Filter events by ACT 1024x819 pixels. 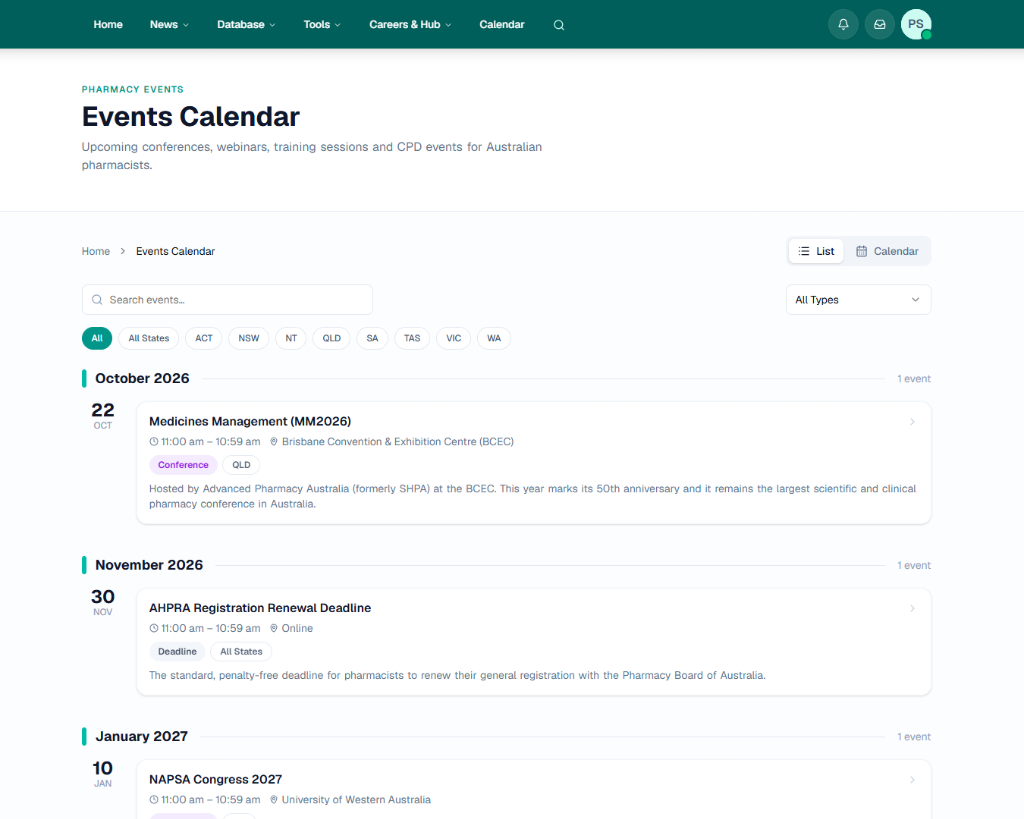click(204, 338)
